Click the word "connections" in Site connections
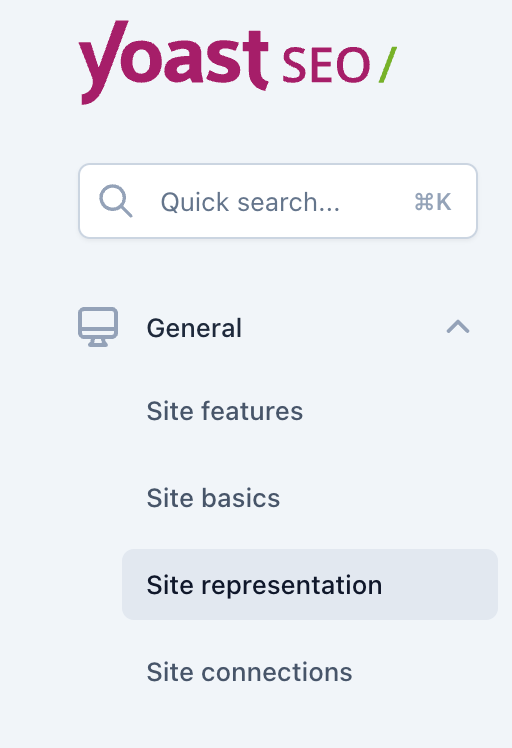 point(277,672)
